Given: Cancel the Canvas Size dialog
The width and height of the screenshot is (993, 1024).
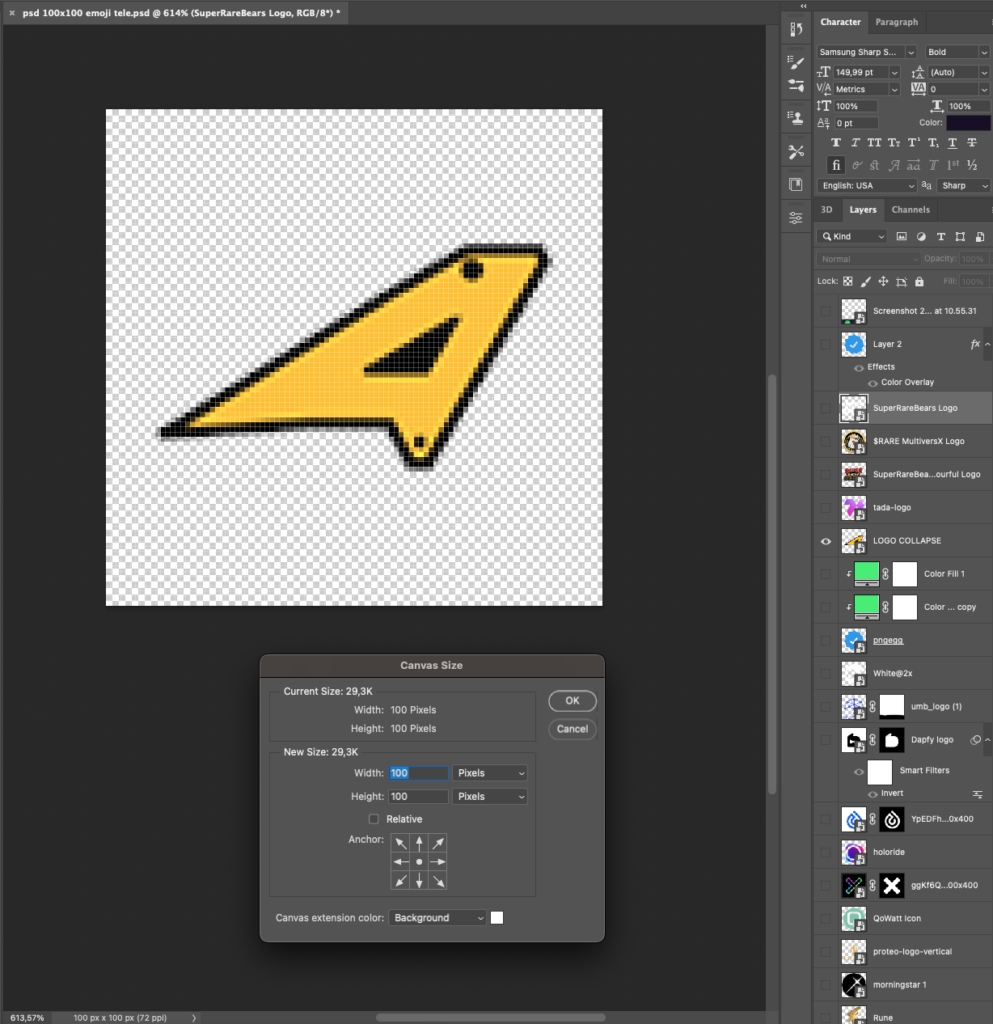Looking at the screenshot, I should coord(572,729).
